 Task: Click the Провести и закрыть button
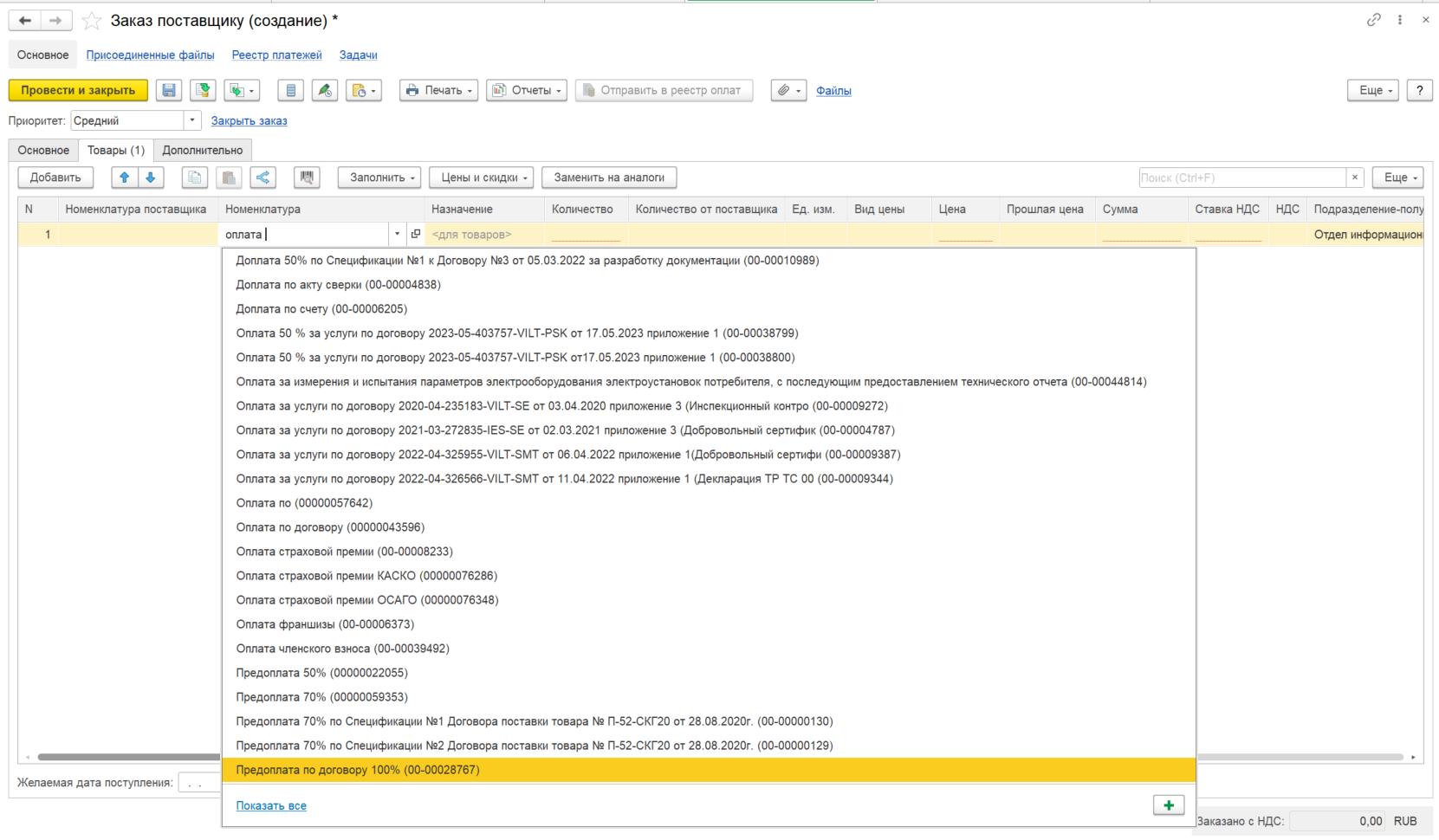click(78, 90)
